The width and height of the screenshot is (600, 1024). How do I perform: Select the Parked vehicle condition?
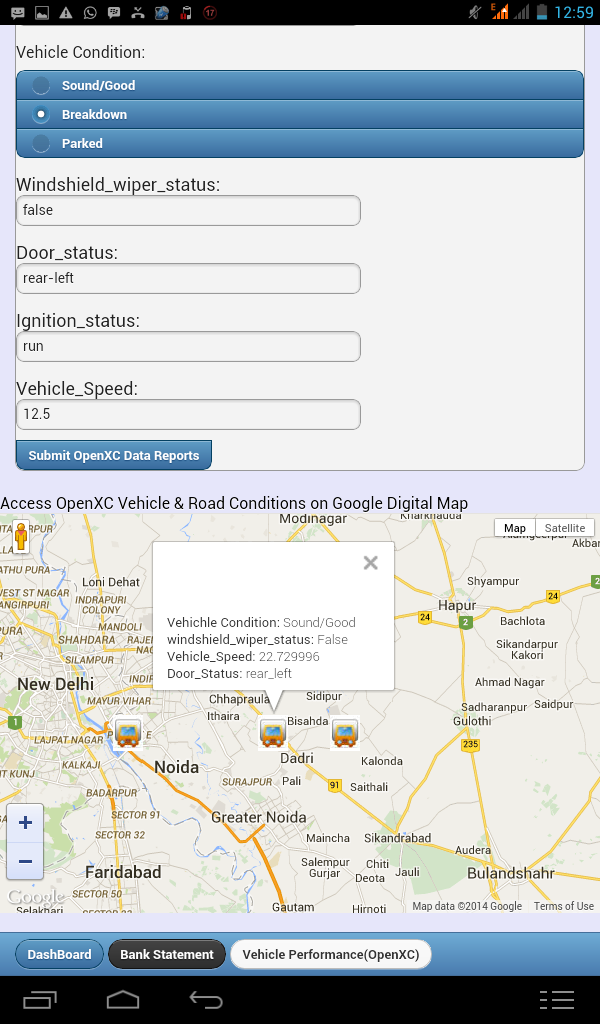tap(300, 143)
